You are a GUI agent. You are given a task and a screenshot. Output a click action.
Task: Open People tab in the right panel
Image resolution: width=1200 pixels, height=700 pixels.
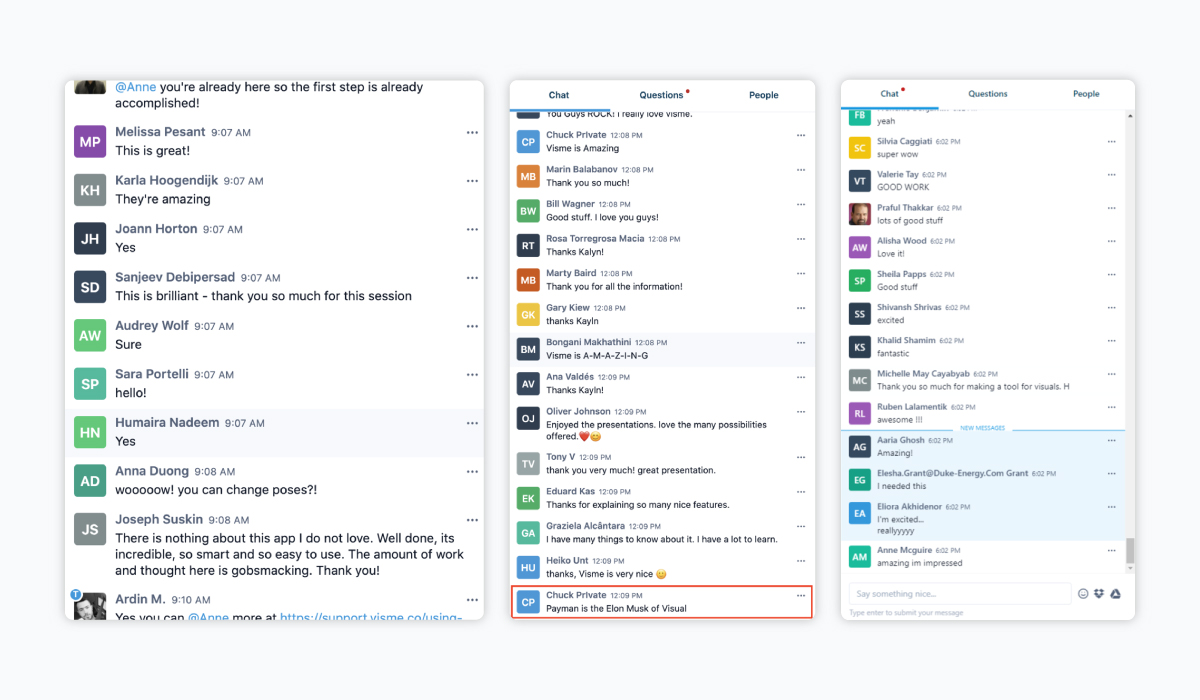click(x=1086, y=94)
